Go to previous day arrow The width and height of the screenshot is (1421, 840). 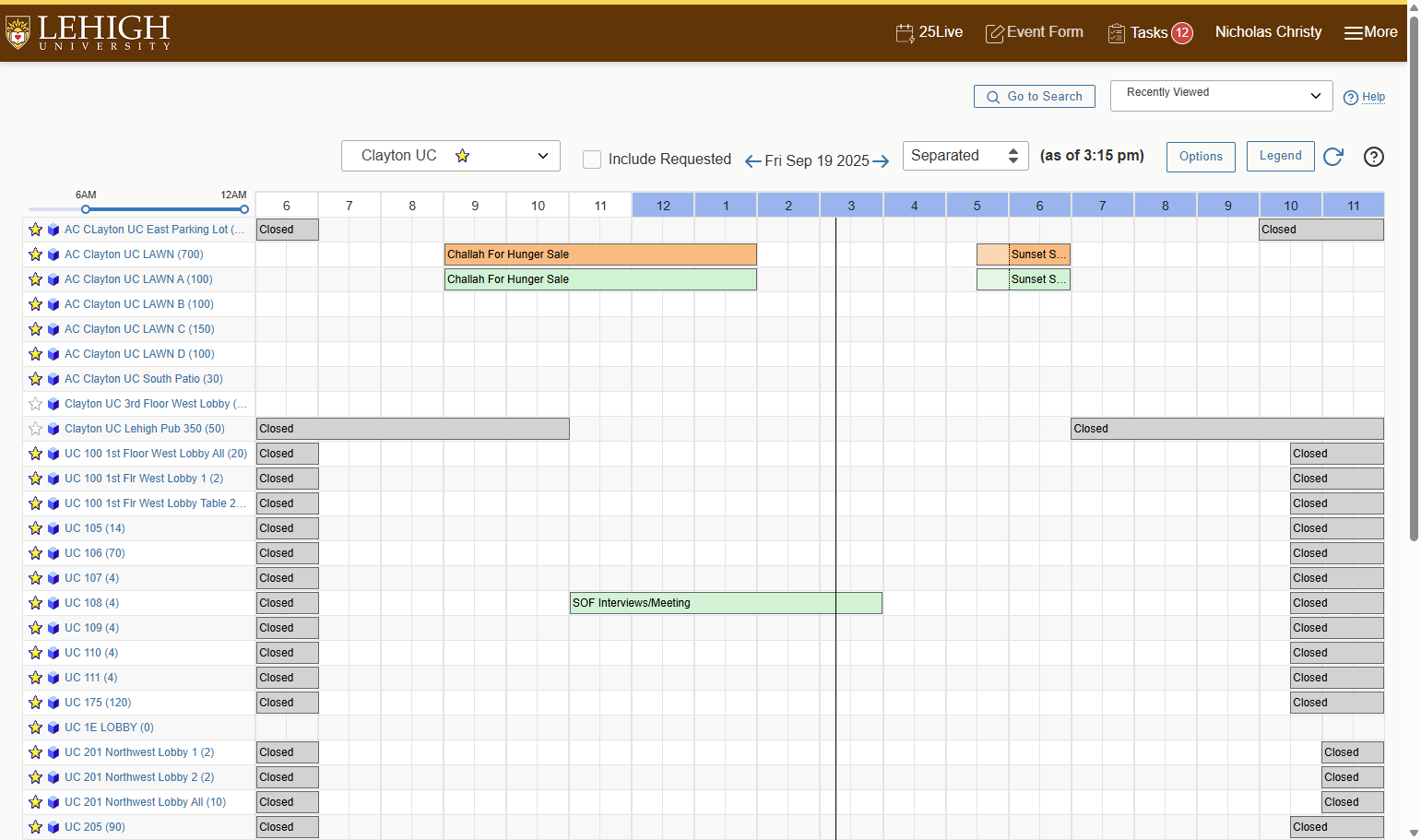click(x=752, y=161)
